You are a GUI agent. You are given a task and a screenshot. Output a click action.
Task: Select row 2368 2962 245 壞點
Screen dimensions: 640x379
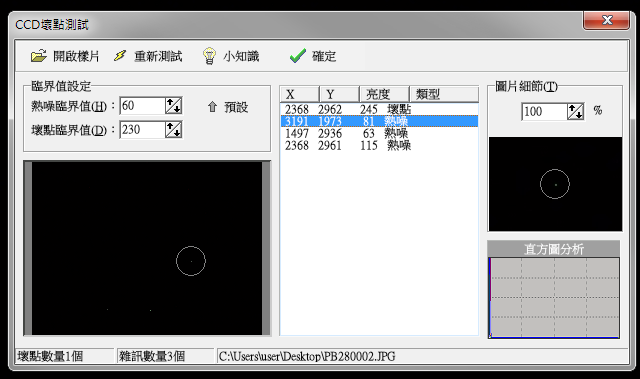tap(379, 109)
